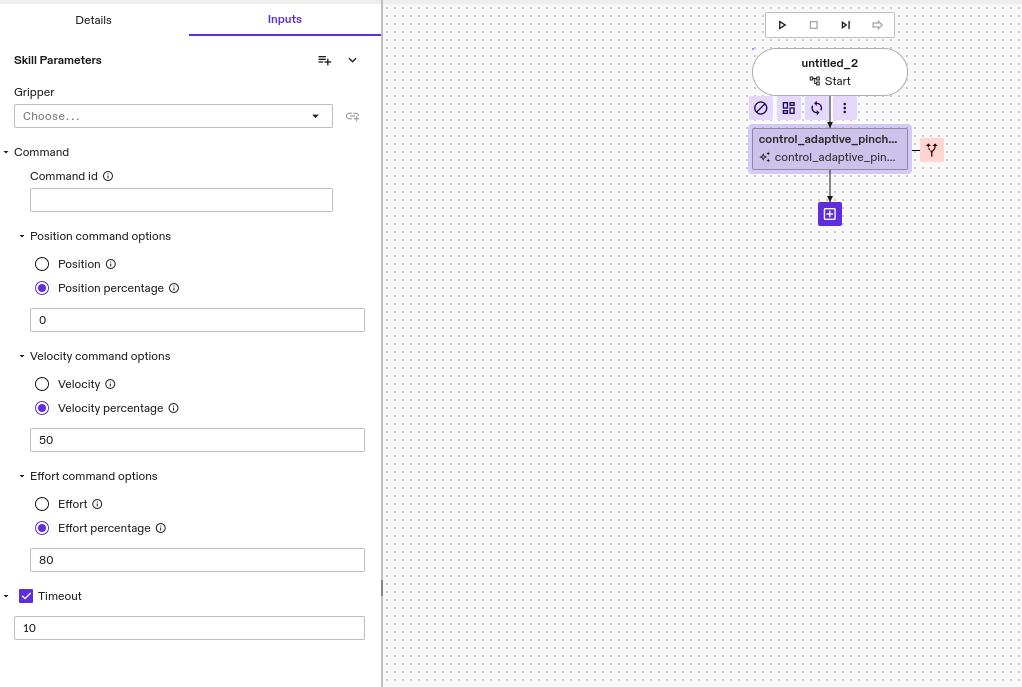The image size is (1022, 687).
Task: Enable the Timeout checkbox
Action: [x=25, y=596]
